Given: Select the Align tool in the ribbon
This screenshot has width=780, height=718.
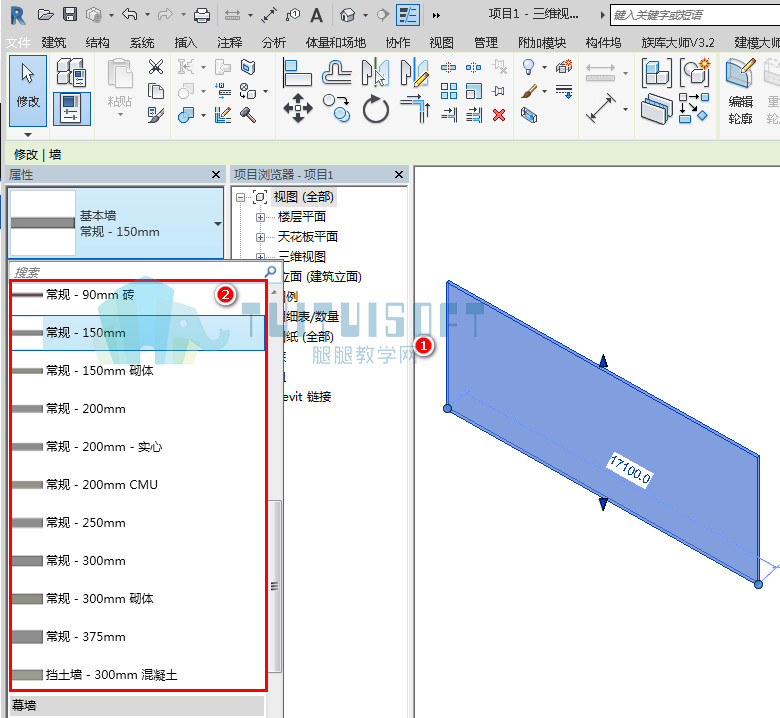Looking at the screenshot, I should [x=297, y=73].
